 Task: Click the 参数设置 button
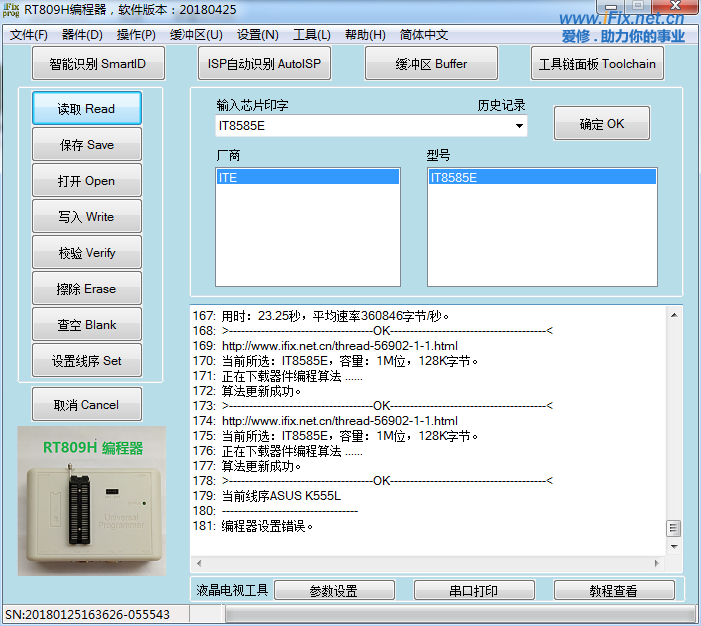[x=334, y=591]
